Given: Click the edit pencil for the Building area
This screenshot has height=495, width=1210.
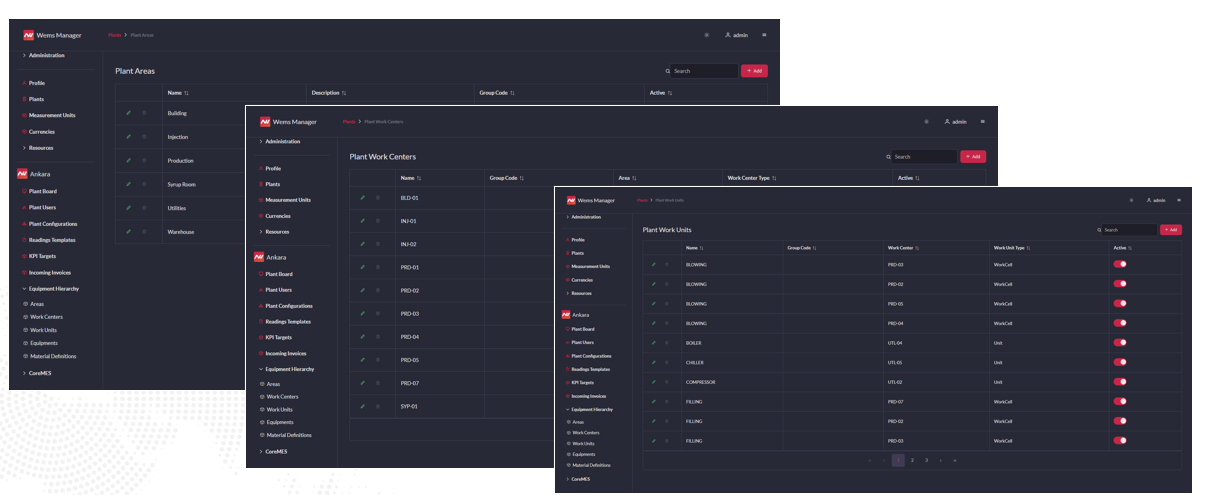Looking at the screenshot, I should [128, 113].
